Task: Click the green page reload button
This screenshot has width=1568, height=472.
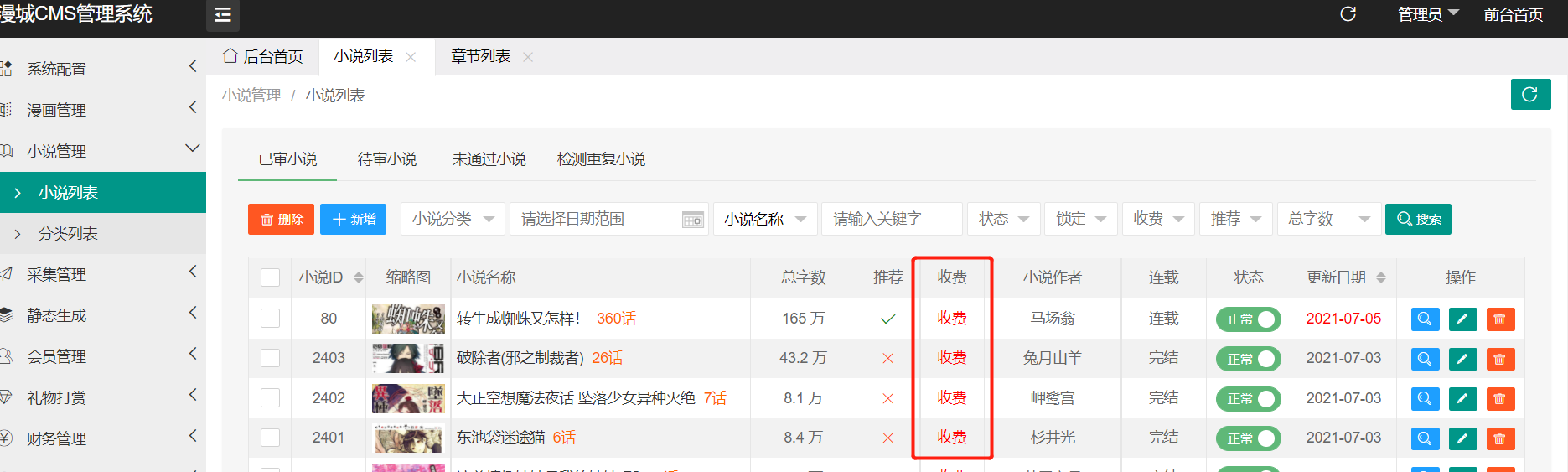Action: (1530, 95)
